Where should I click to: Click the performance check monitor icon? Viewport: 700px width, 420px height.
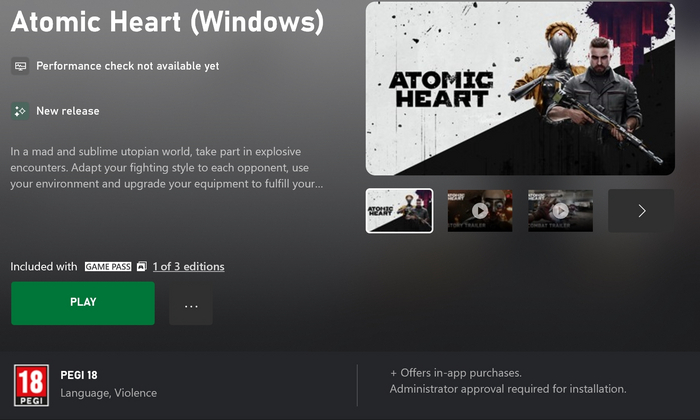coord(20,66)
